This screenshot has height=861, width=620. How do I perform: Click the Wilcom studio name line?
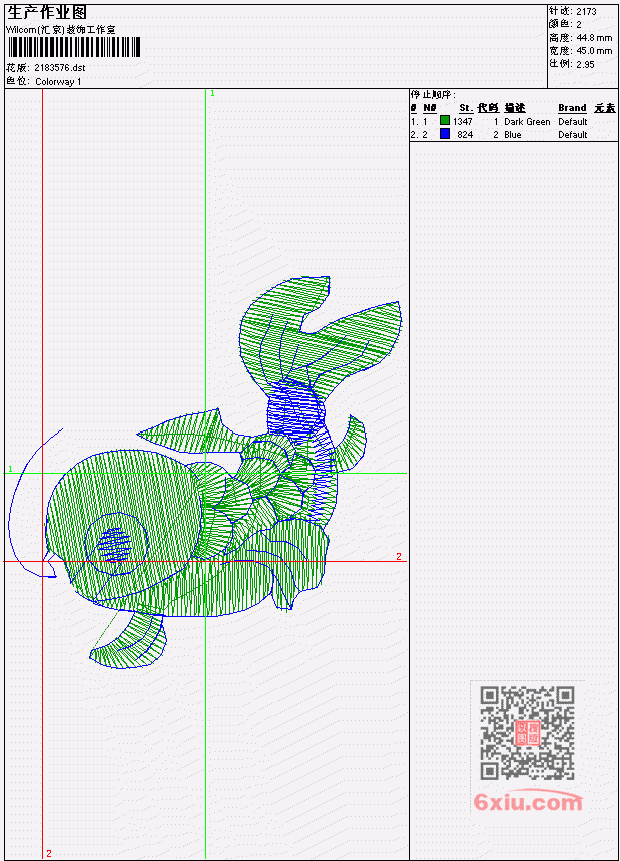(x=61, y=30)
